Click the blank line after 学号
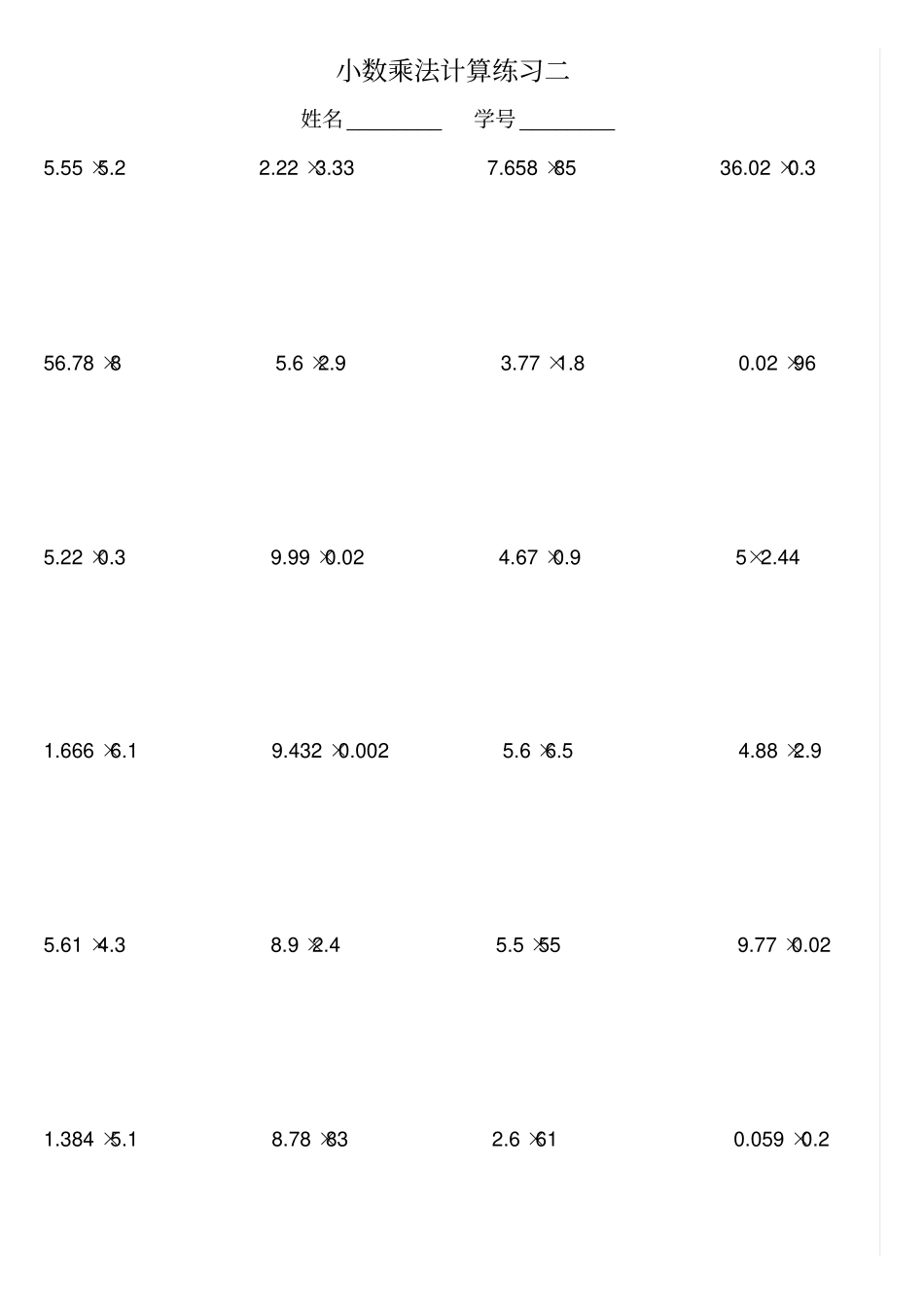 pyautogui.click(x=567, y=123)
